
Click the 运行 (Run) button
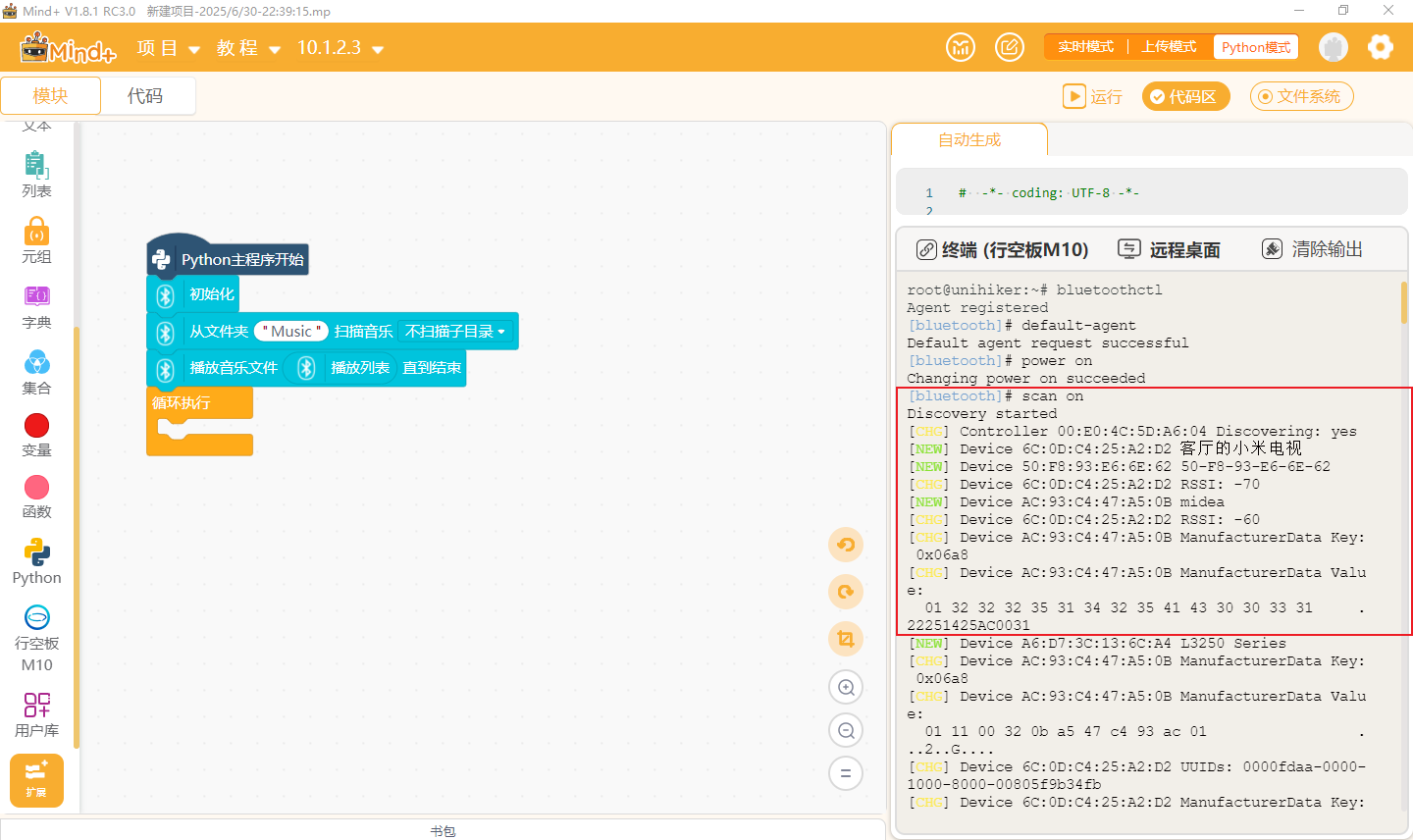tap(1093, 96)
